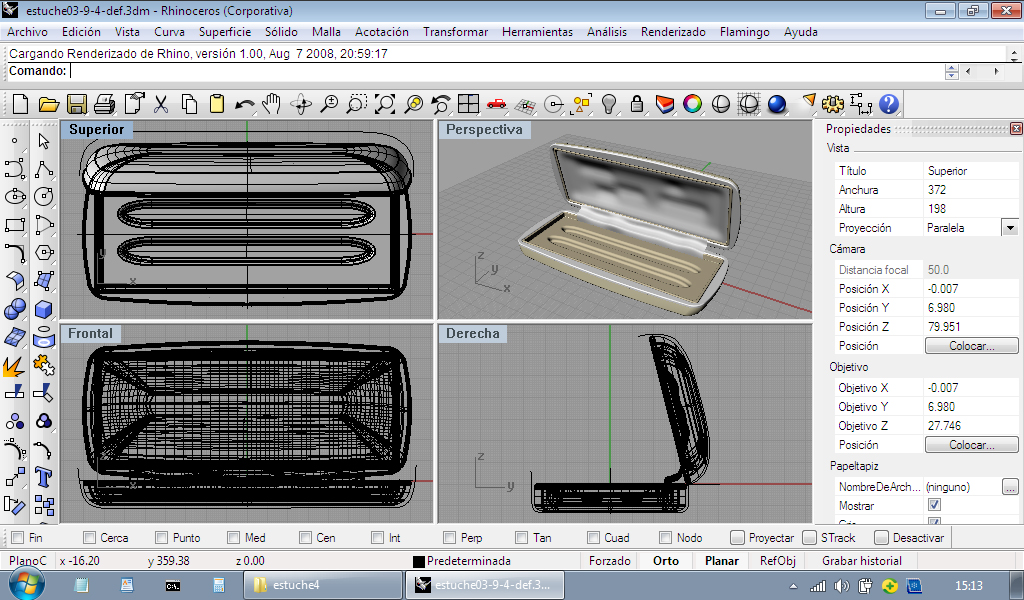Open the Renderizado menu
1024x600 pixels.
point(673,32)
